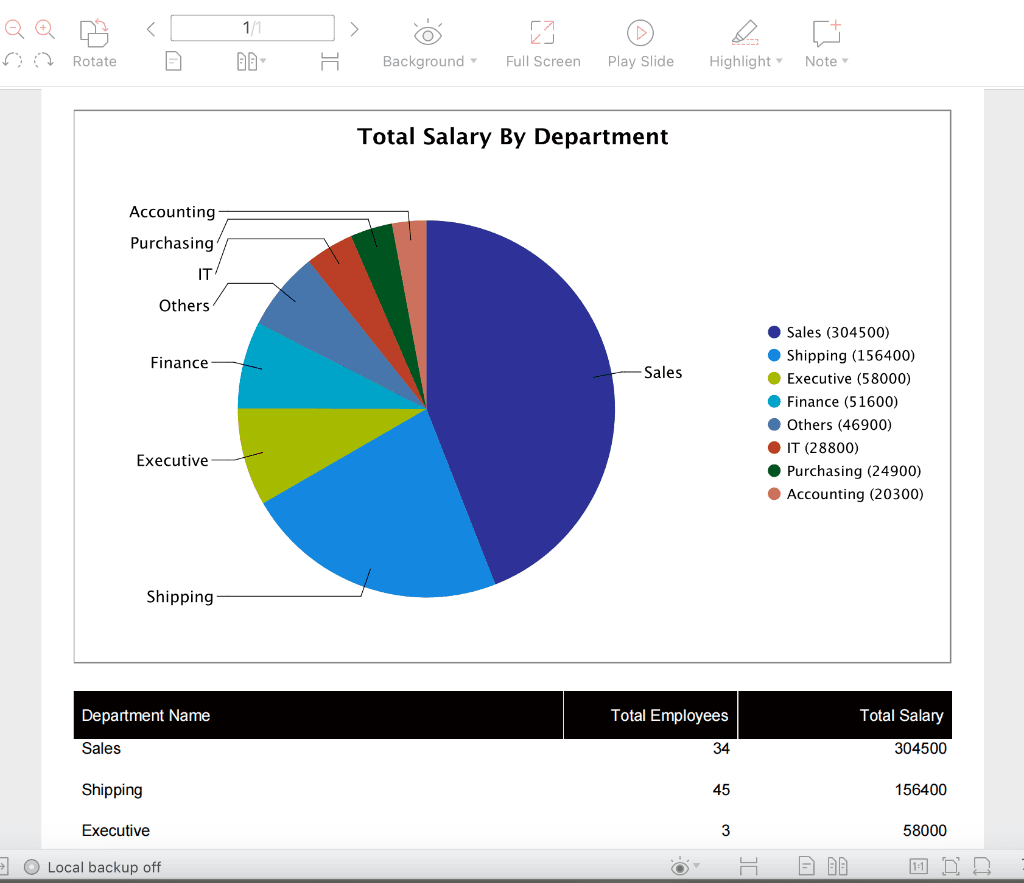Viewport: 1024px width, 883px height.
Task: Click fit width icon in status bar
Action: (x=748, y=867)
